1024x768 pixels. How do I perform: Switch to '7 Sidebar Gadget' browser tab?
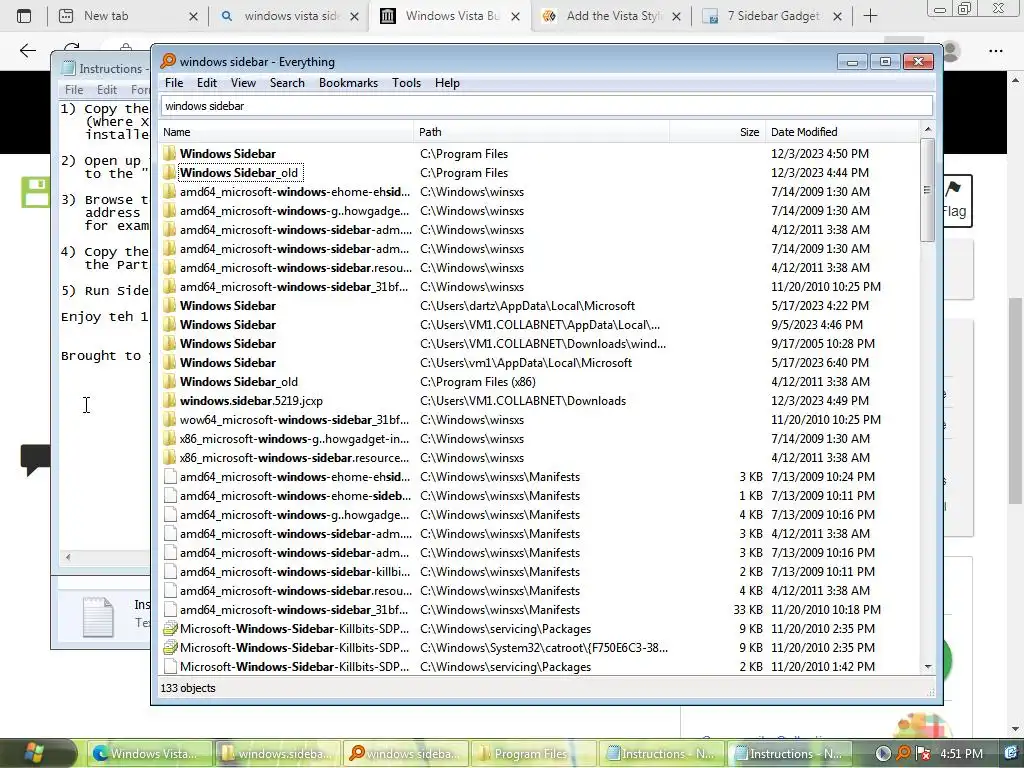click(x=772, y=16)
